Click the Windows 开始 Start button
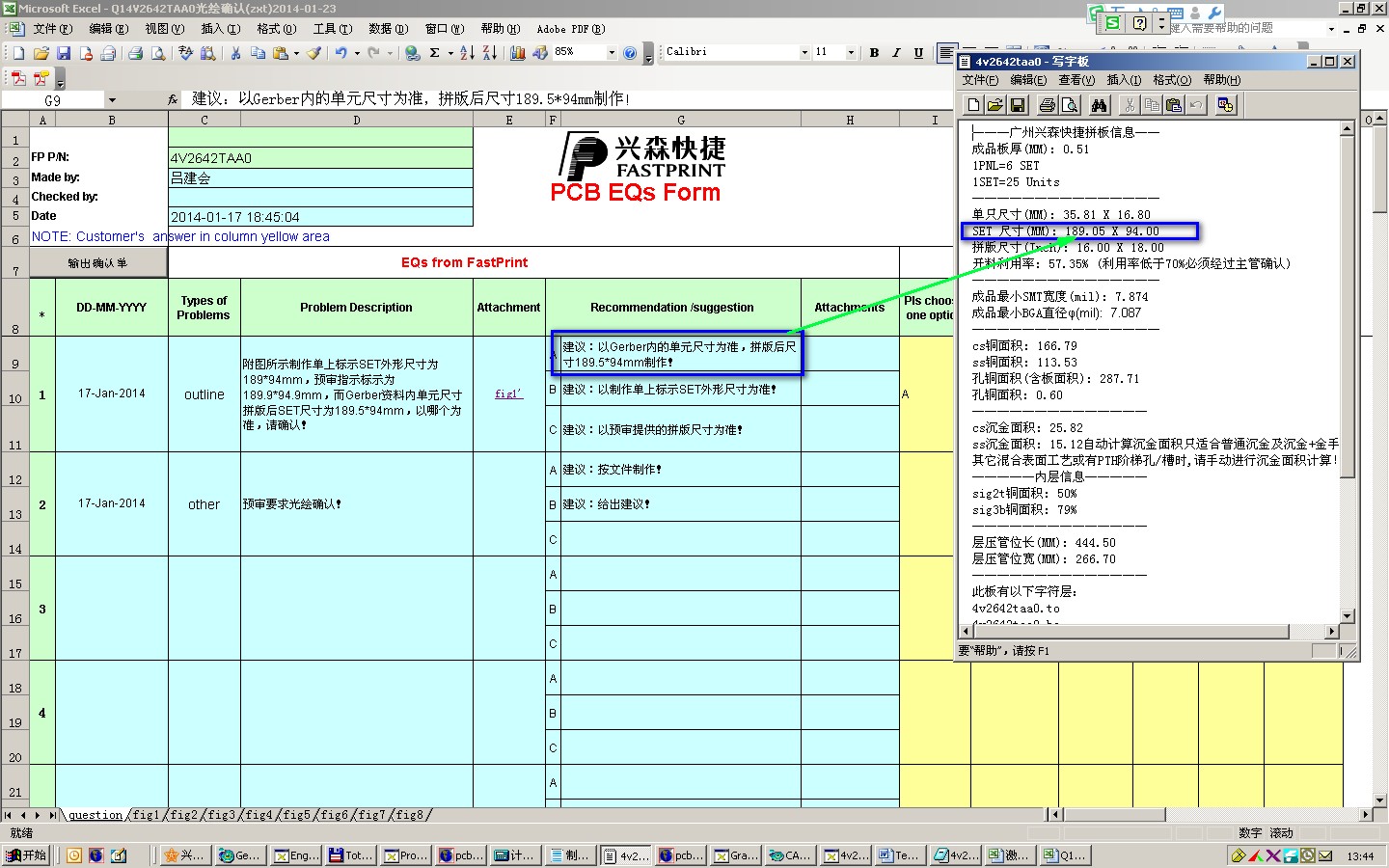Screen dimensions: 1389x868 (x=27, y=855)
